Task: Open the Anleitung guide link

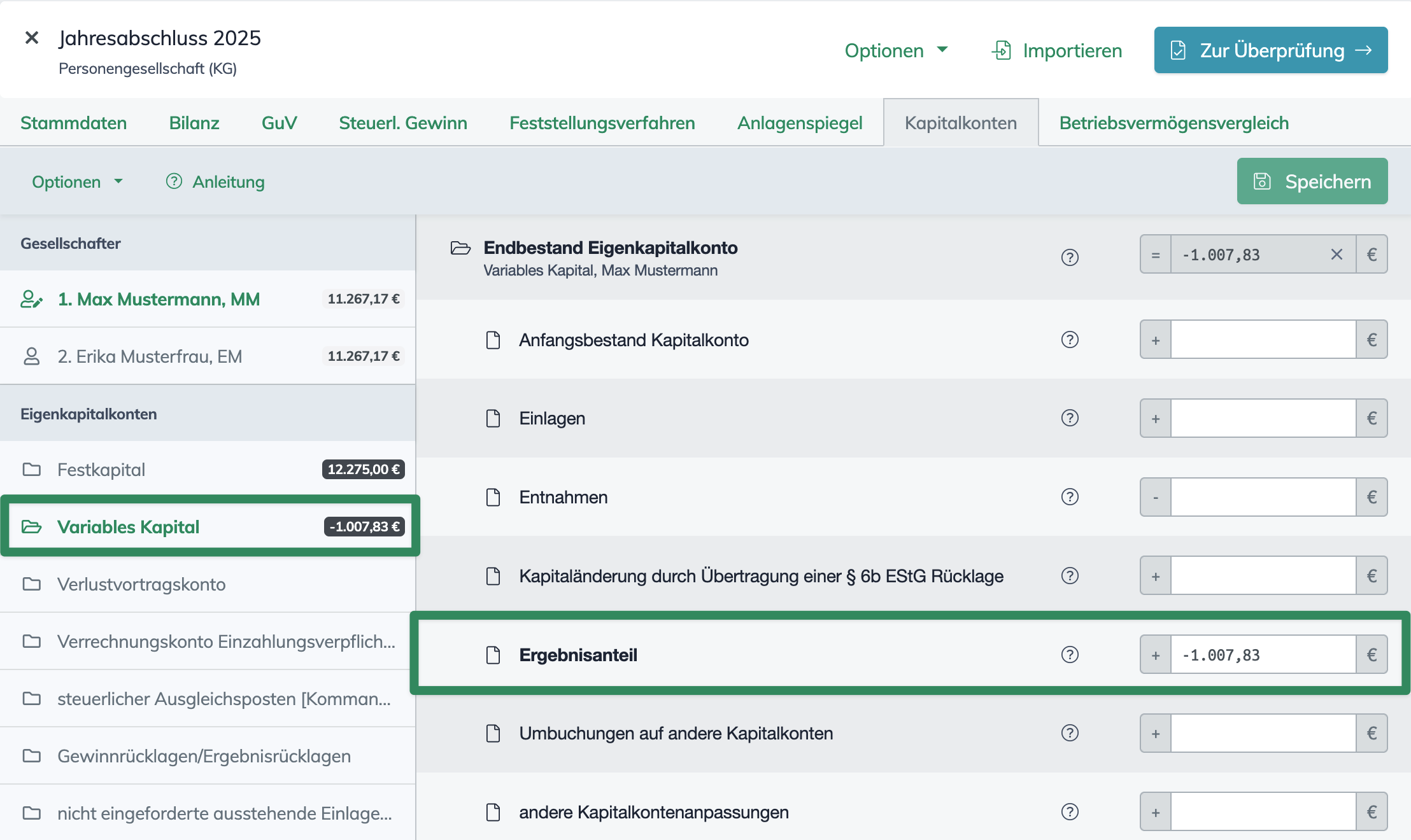Action: tap(215, 182)
